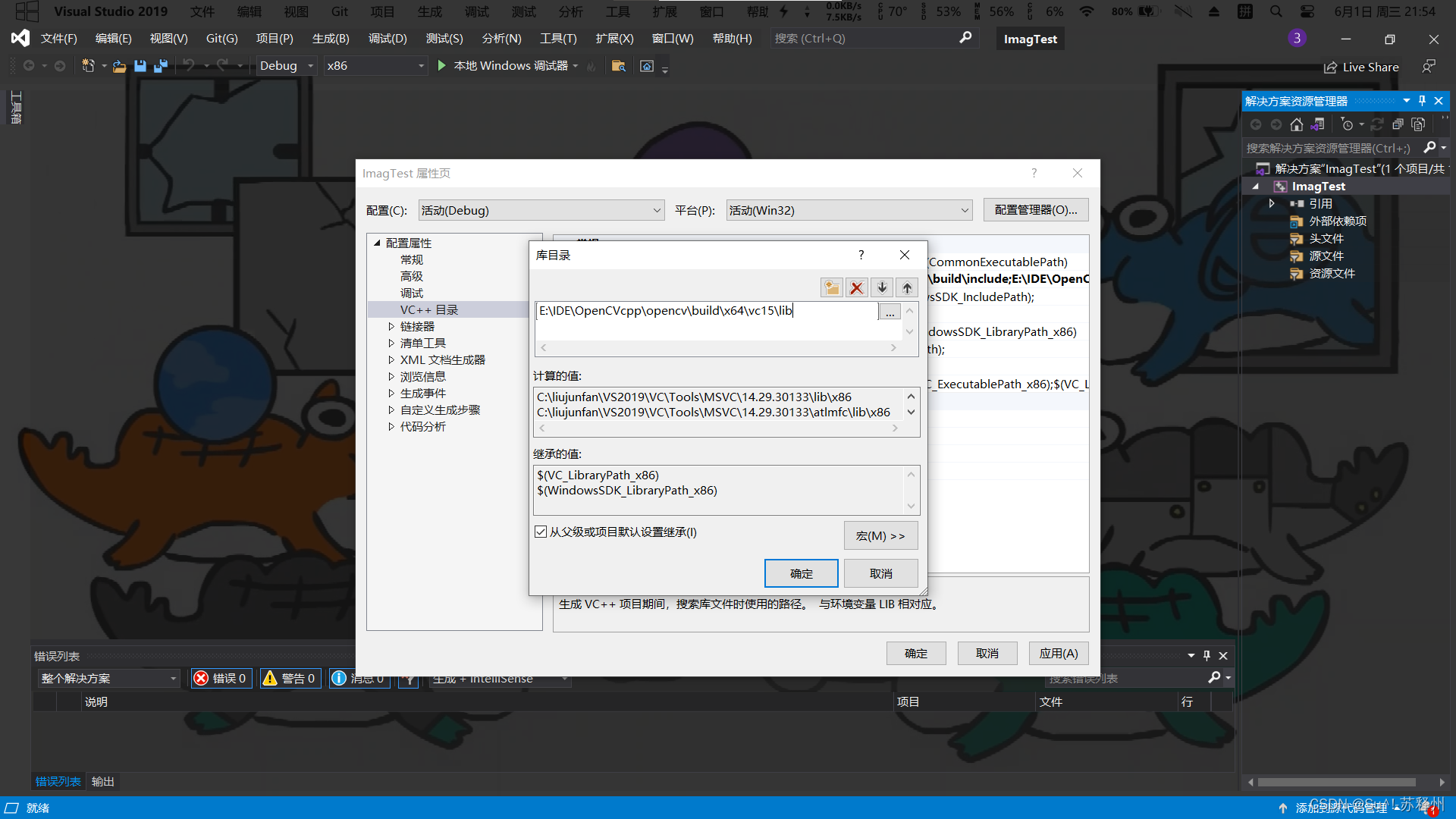Click the undo toolbar icon

tap(189, 66)
